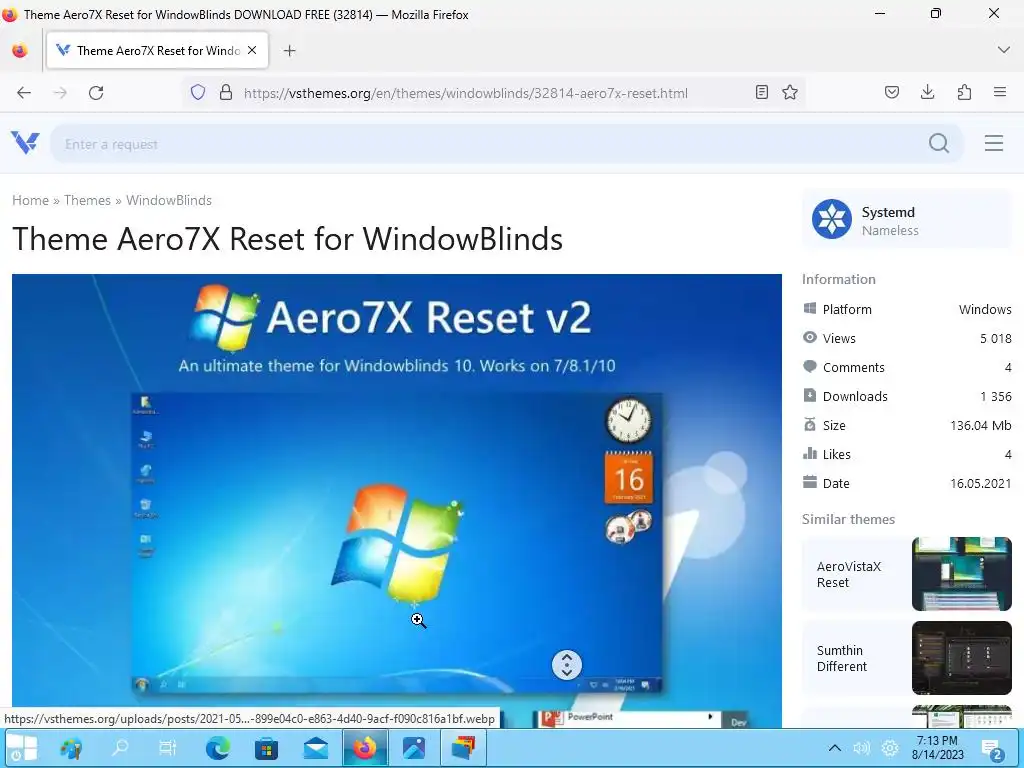Reload the current page
The image size is (1024, 768).
96,93
